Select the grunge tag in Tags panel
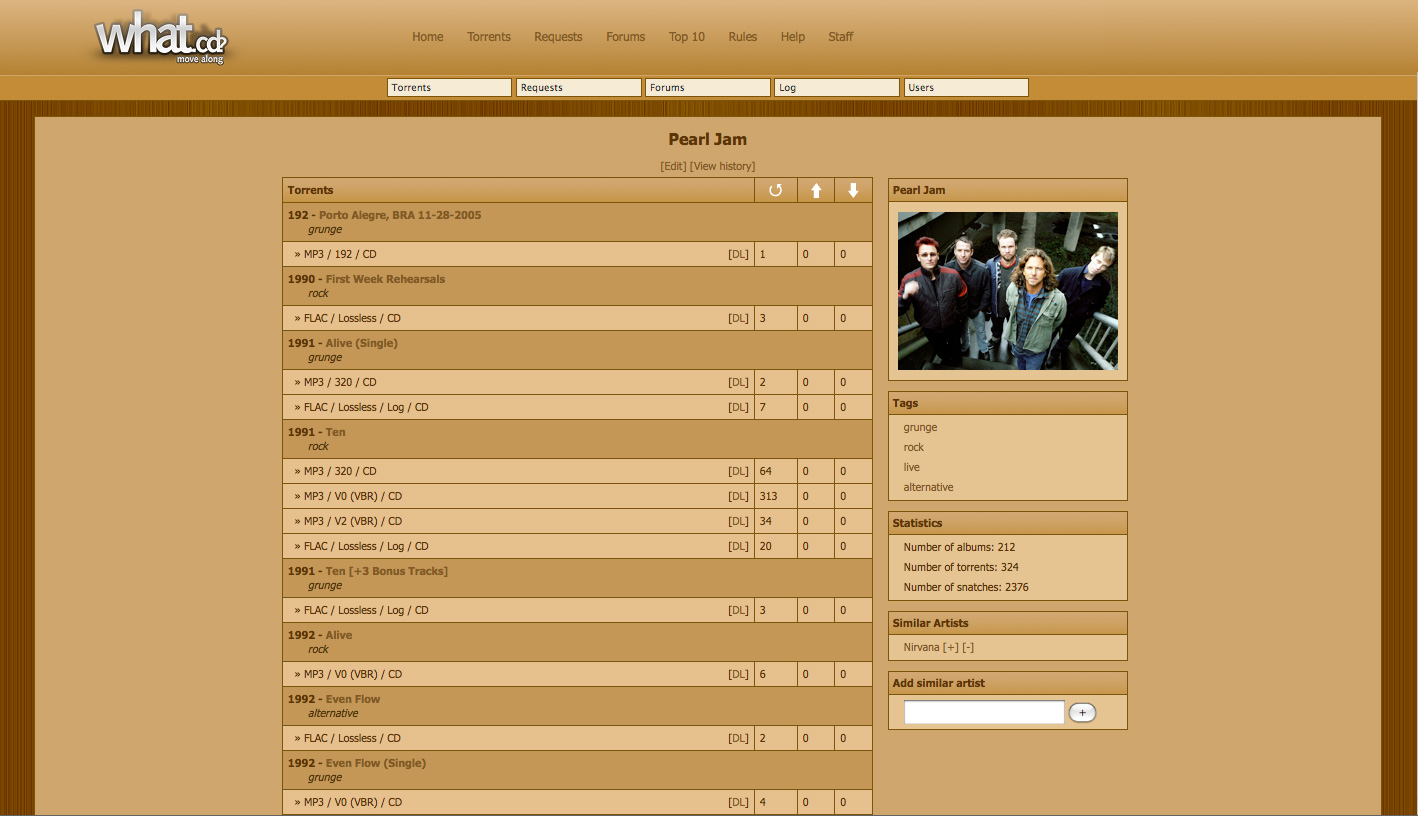This screenshot has height=816, width=1418. pyautogui.click(x=920, y=428)
